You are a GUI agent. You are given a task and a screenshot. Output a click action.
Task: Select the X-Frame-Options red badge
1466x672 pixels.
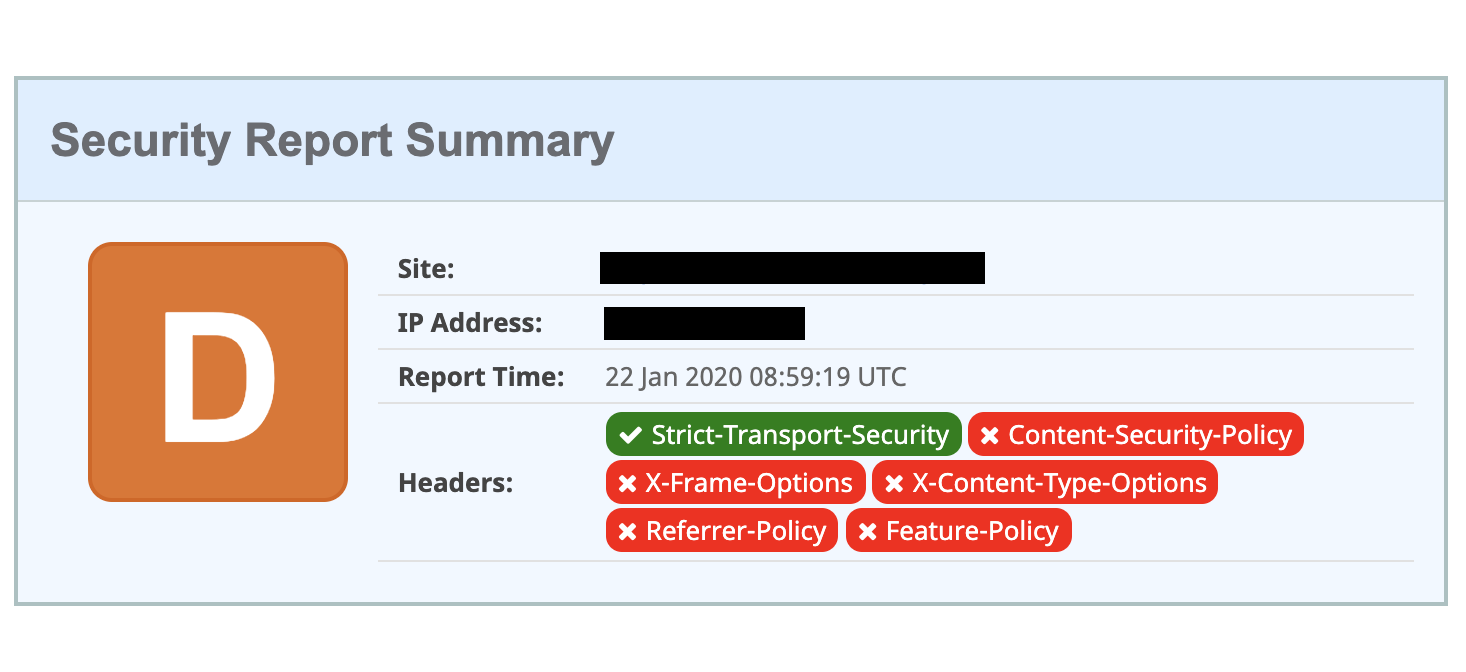(x=735, y=483)
